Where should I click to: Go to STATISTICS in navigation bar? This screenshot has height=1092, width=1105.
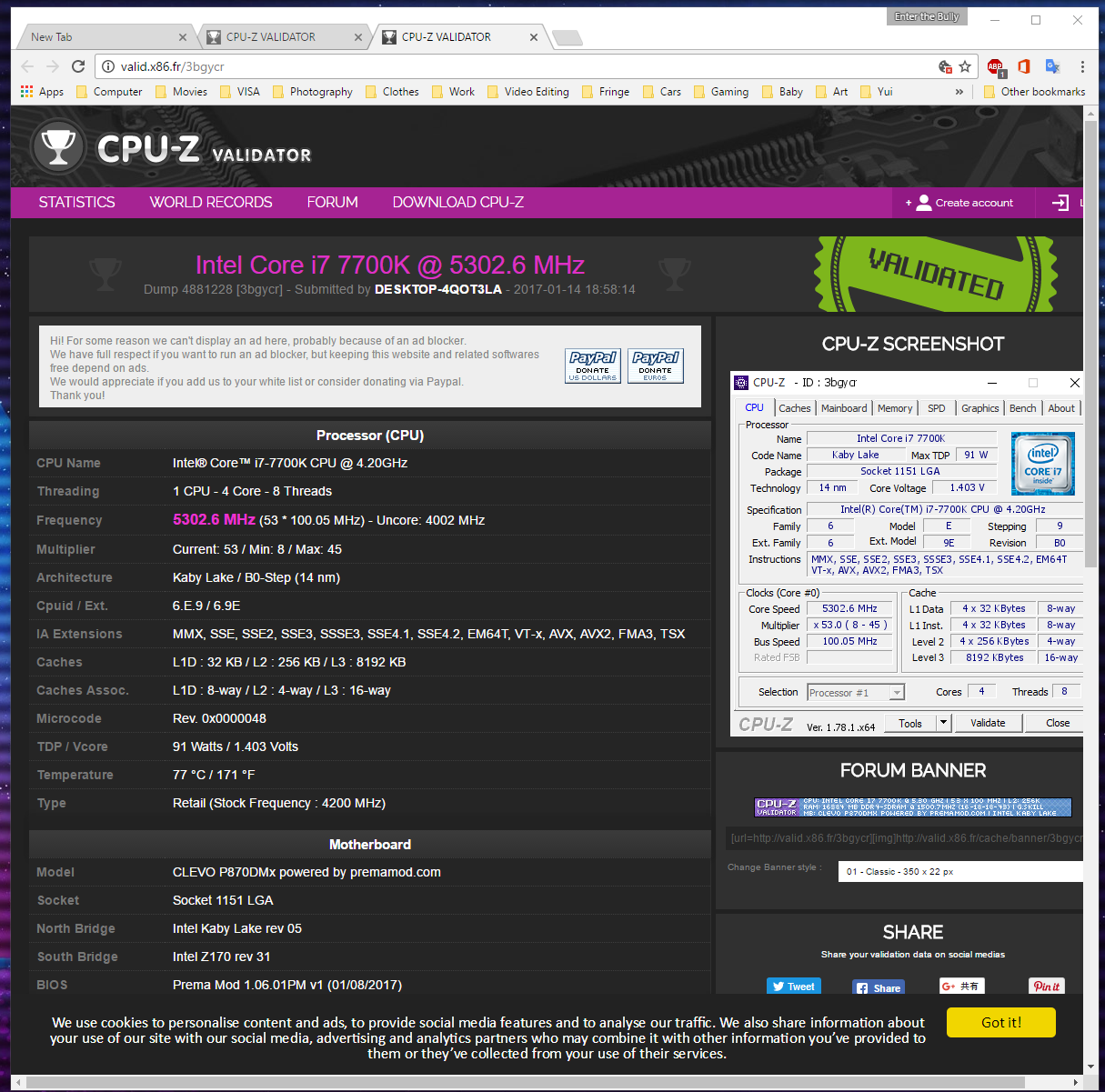76,202
